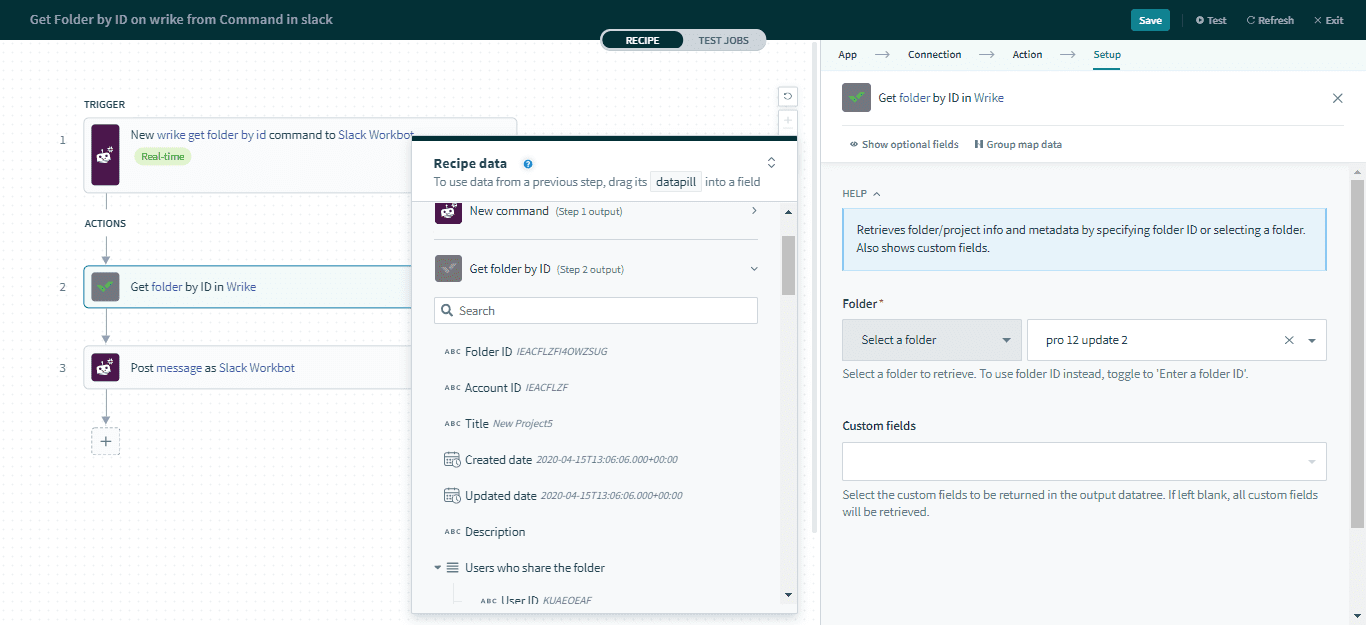
Task: Click the Wrike icon on the Get folder step
Action: (x=104, y=286)
